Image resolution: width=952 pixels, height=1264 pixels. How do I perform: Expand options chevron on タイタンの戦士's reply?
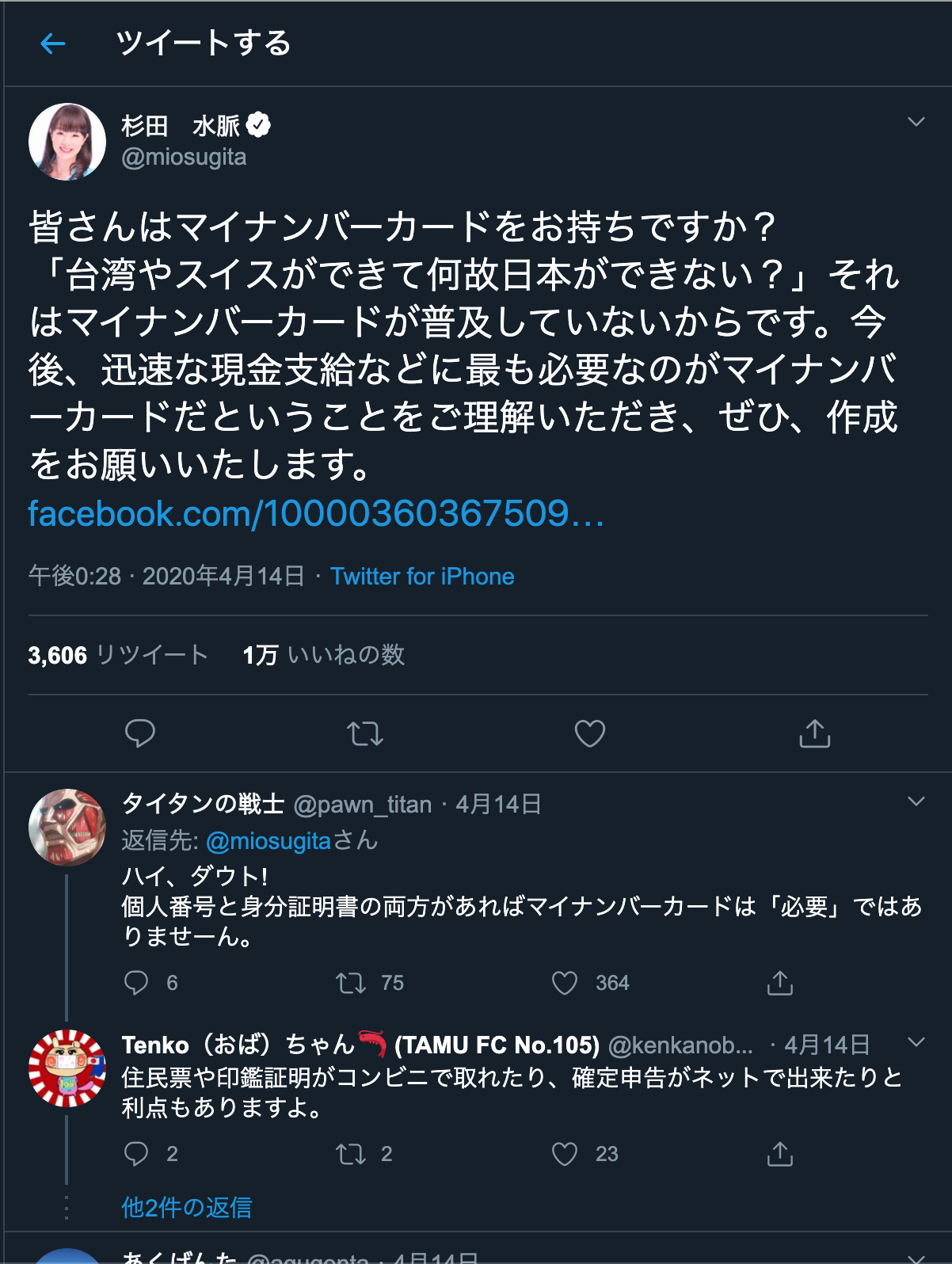tap(916, 801)
